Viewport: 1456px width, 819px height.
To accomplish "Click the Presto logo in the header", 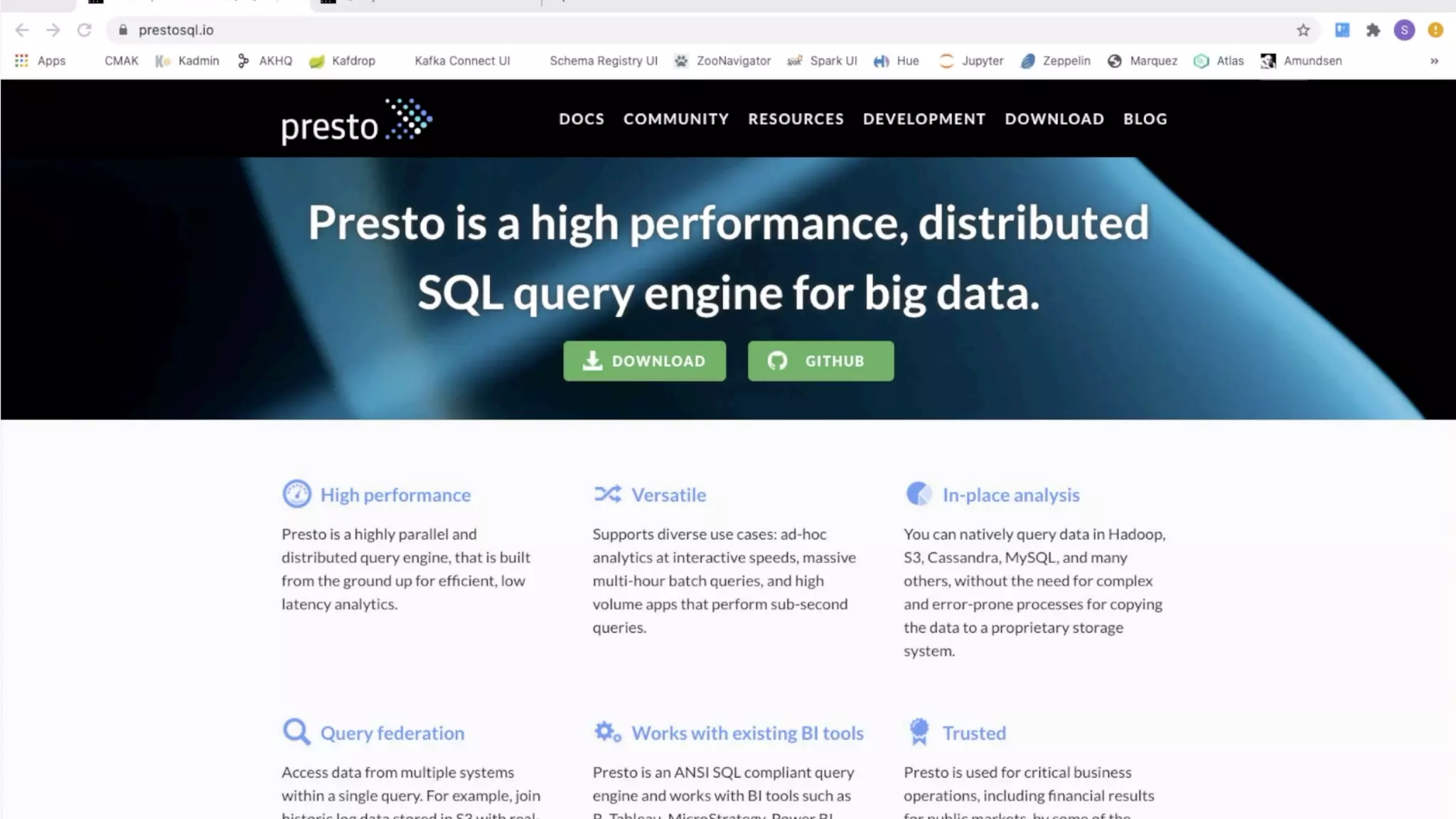I will point(356,122).
